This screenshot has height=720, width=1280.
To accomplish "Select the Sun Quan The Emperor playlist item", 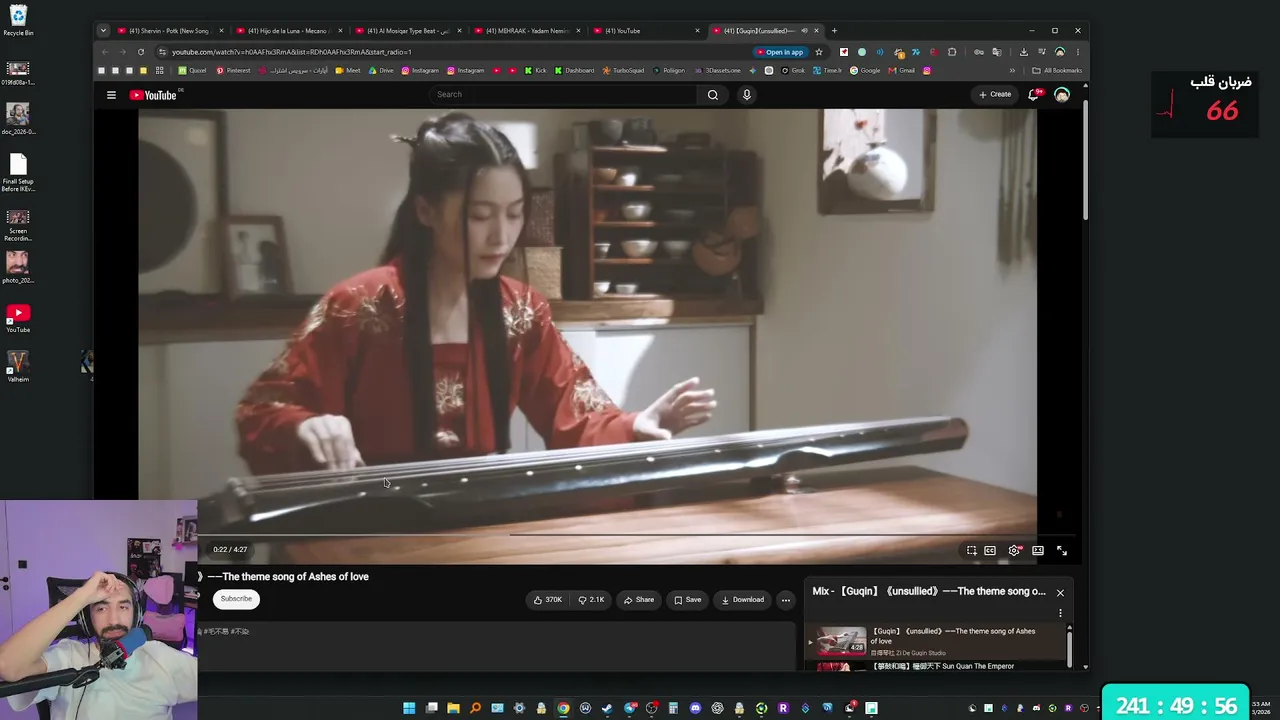I will point(936,665).
